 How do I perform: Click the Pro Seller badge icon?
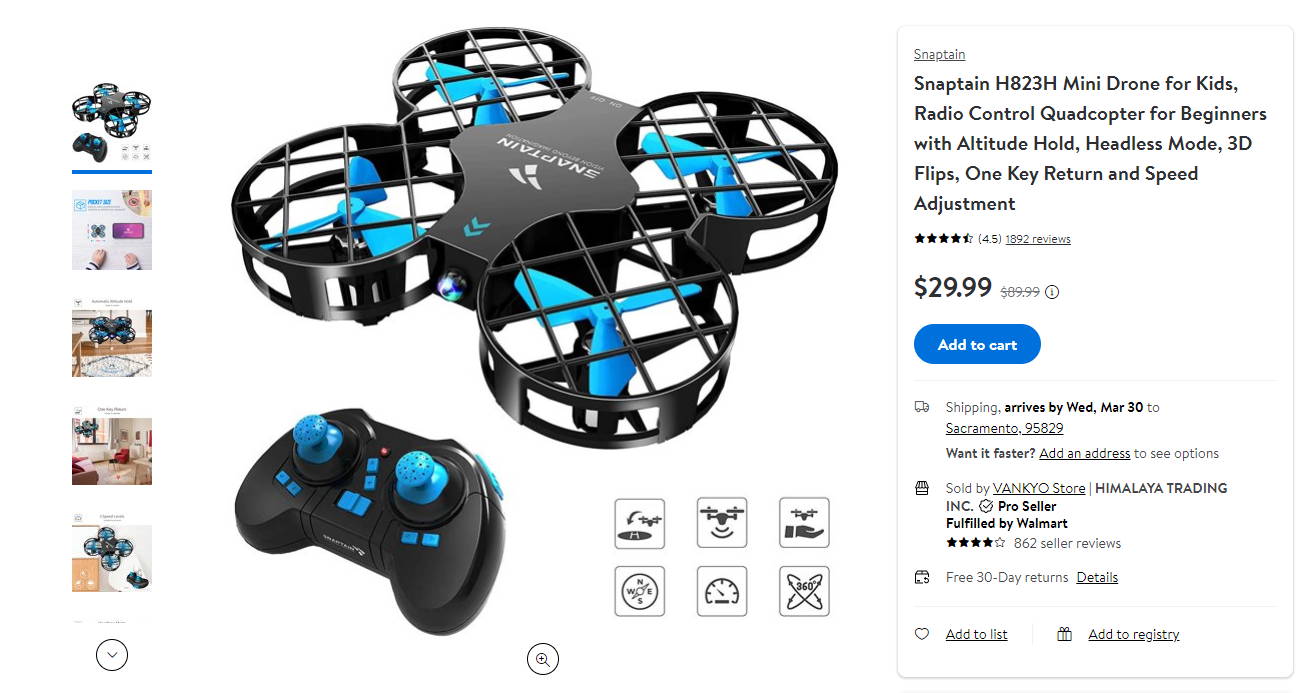(x=986, y=506)
